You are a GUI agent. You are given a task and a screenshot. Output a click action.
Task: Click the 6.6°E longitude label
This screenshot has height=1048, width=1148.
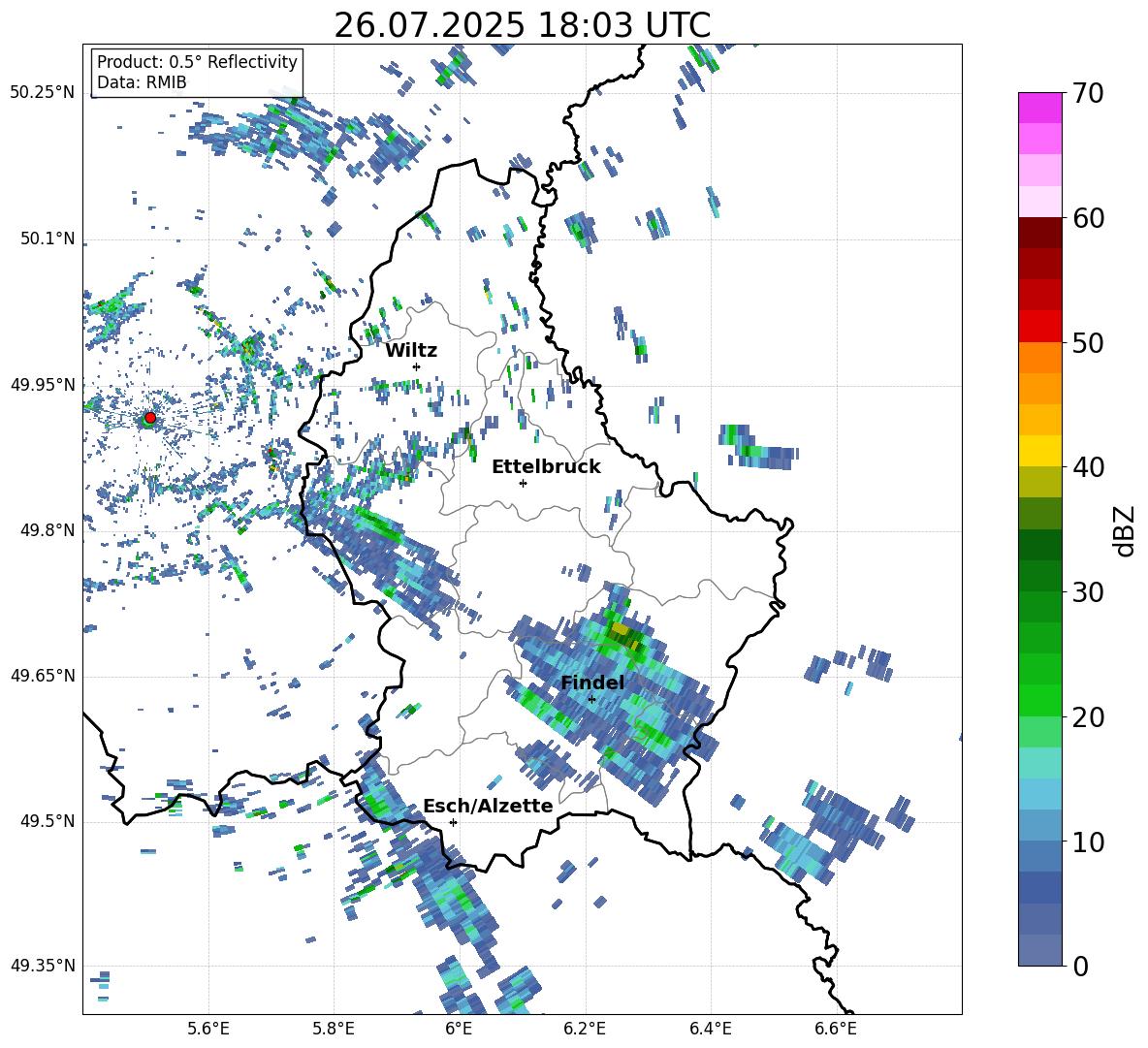[x=836, y=1029]
